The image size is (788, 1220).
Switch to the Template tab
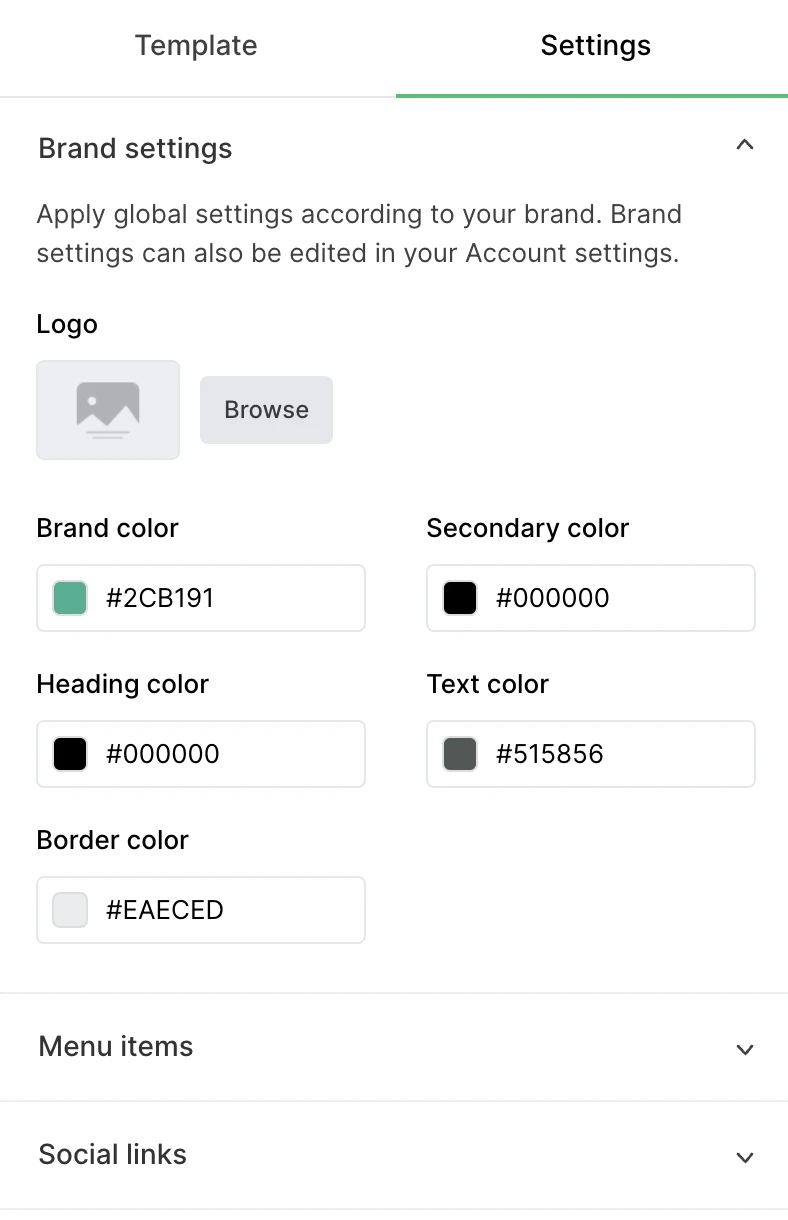pyautogui.click(x=196, y=46)
